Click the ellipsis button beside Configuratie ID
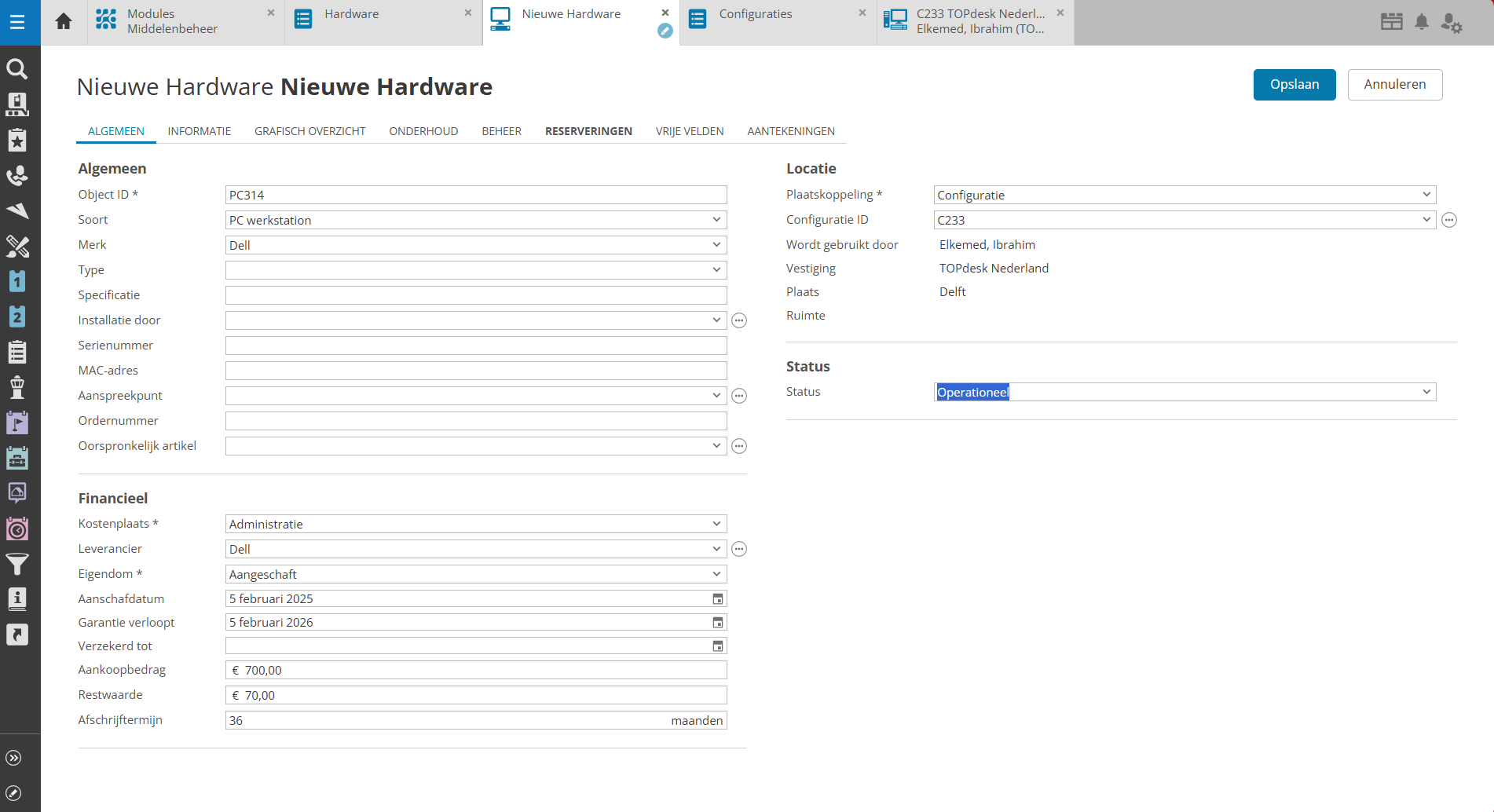This screenshot has height=812, width=1494. click(x=1449, y=221)
